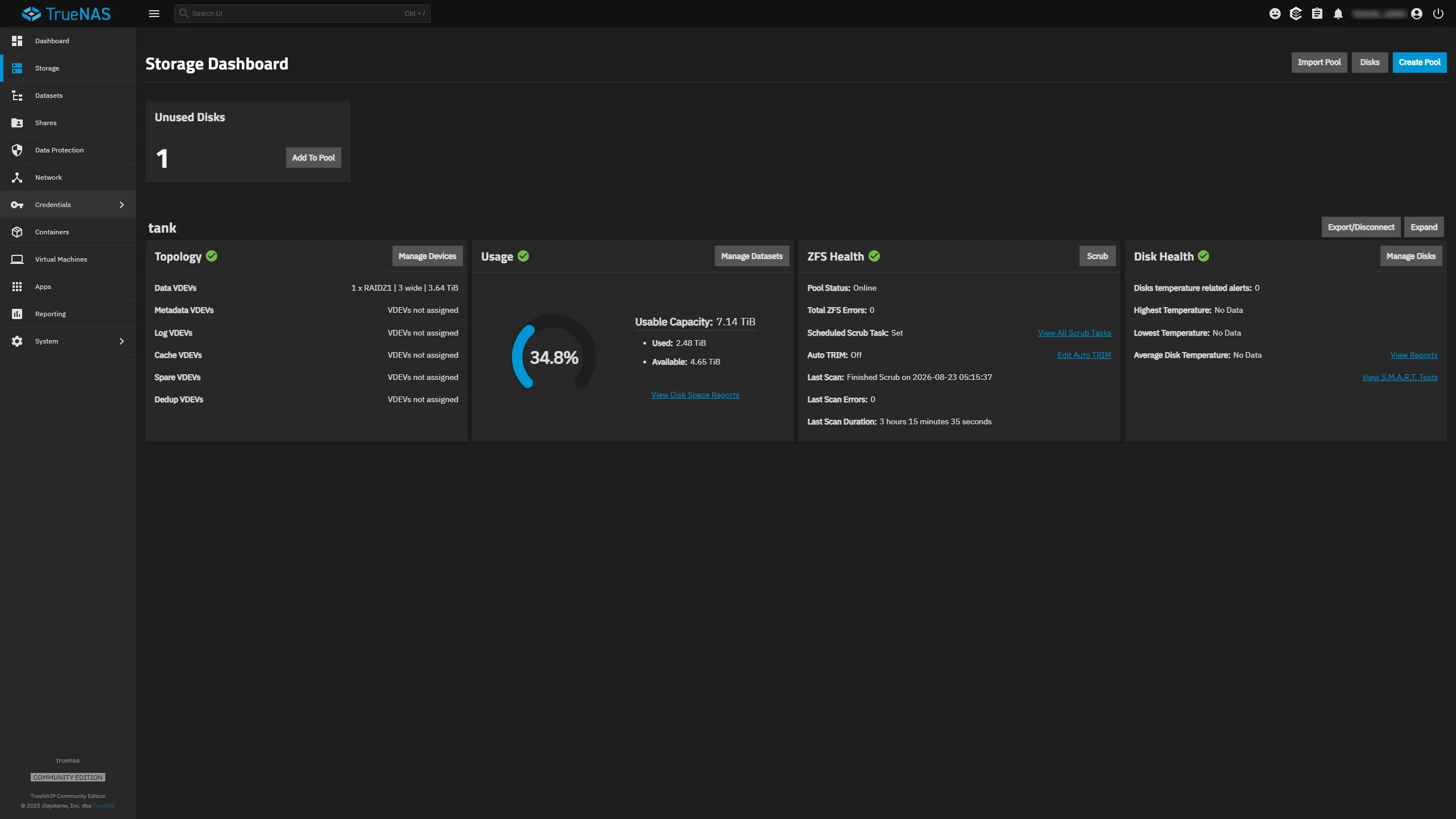Click the Reporting chart icon
This screenshot has width=1456, height=819.
17,314
